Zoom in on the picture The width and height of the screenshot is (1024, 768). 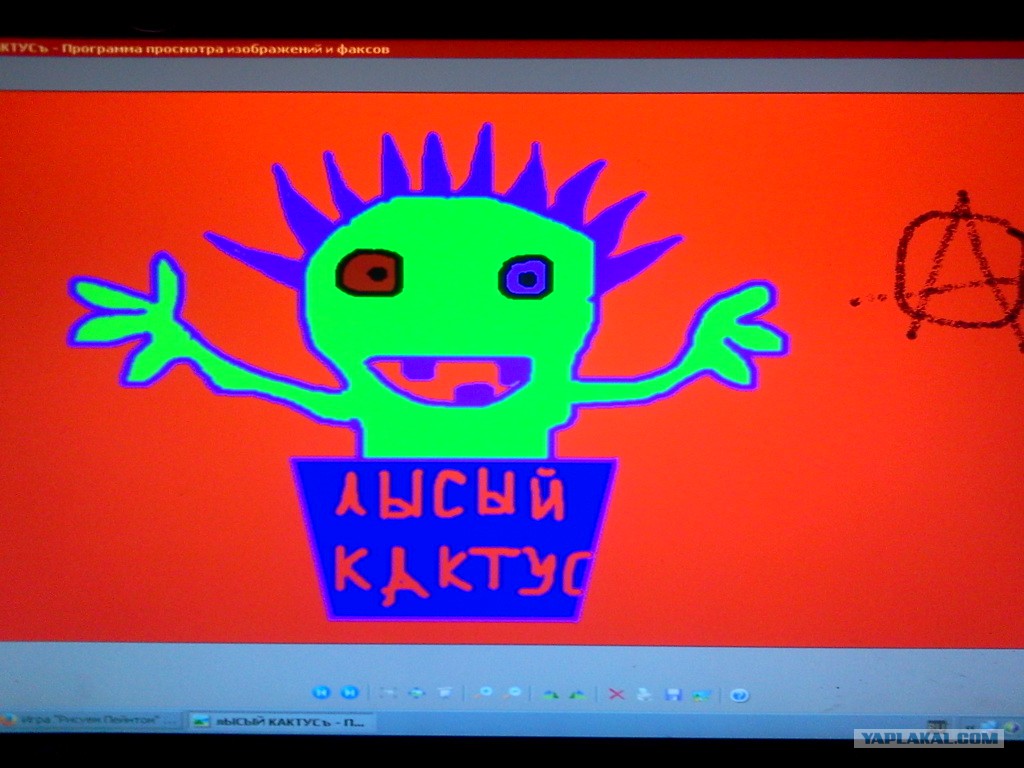485,693
